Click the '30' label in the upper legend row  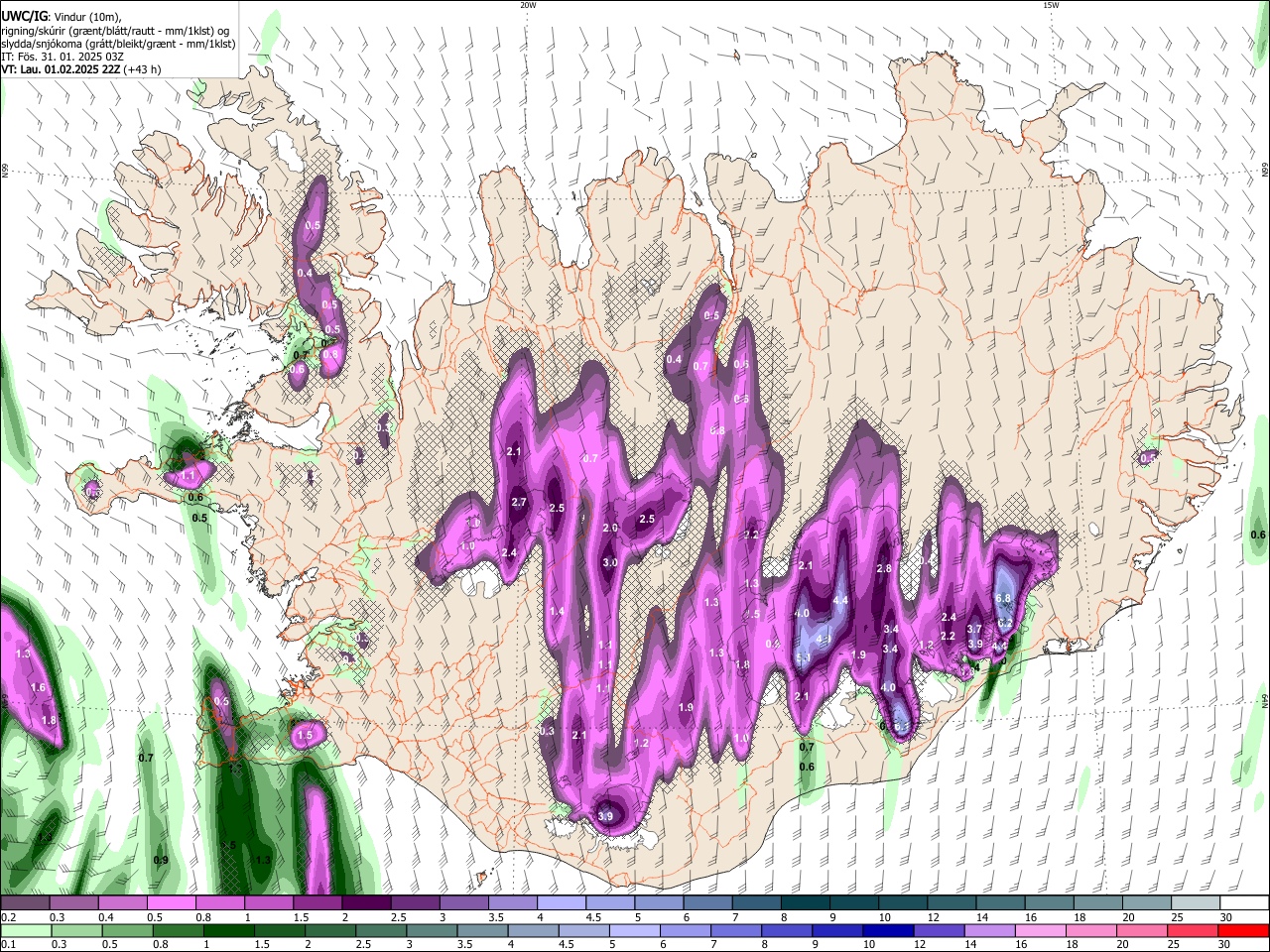(1225, 917)
